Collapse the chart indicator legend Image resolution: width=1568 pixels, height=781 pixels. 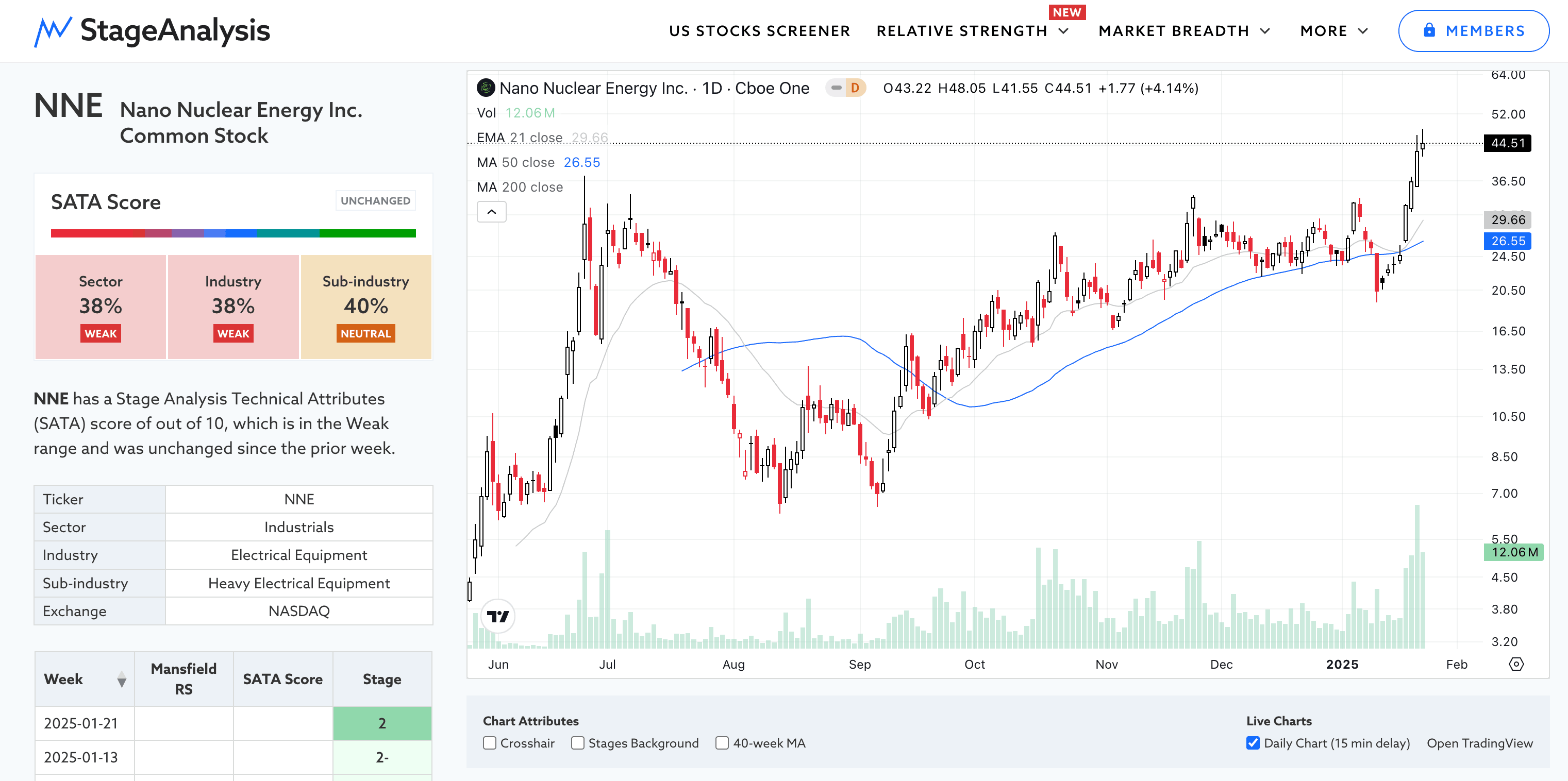click(492, 212)
